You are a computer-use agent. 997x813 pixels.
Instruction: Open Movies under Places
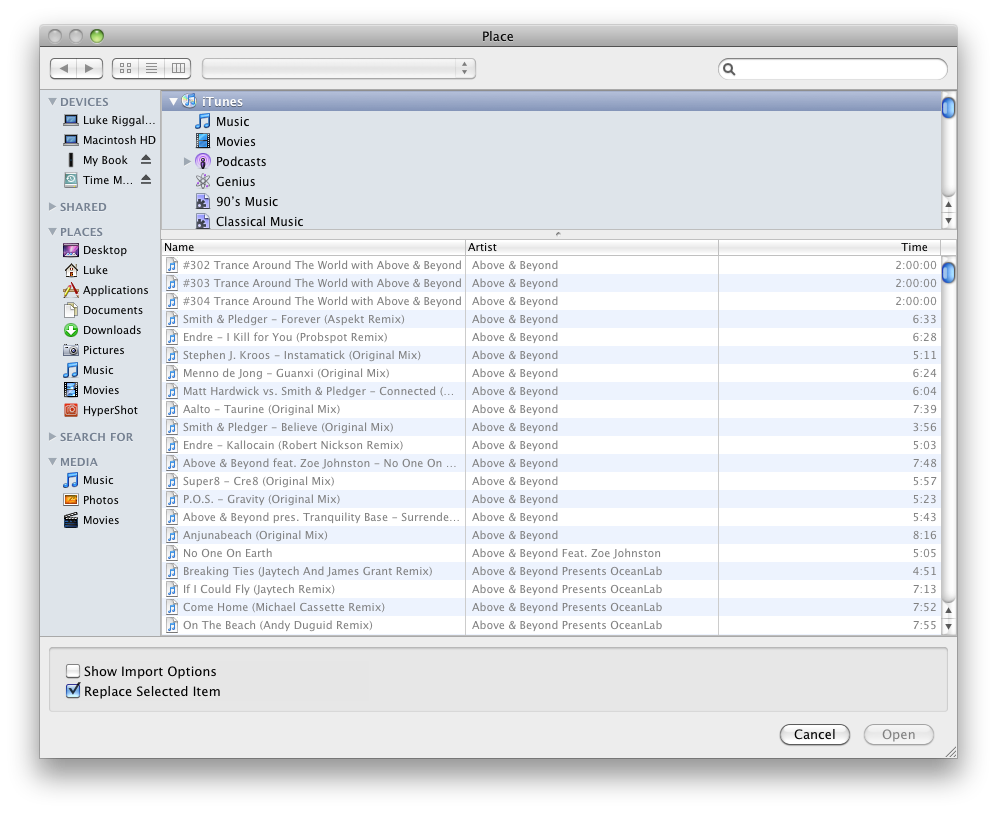pyautogui.click(x=92, y=390)
